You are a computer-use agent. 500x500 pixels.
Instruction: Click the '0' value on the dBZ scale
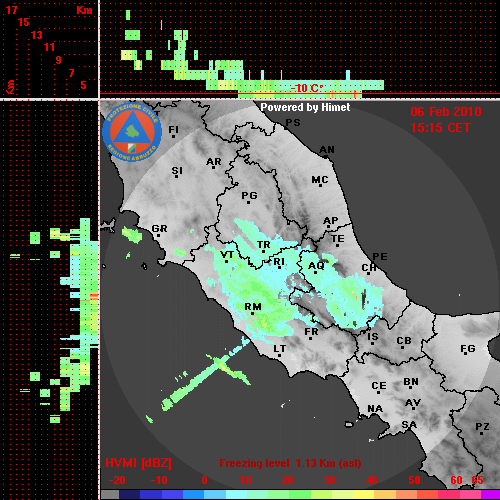pos(204,480)
